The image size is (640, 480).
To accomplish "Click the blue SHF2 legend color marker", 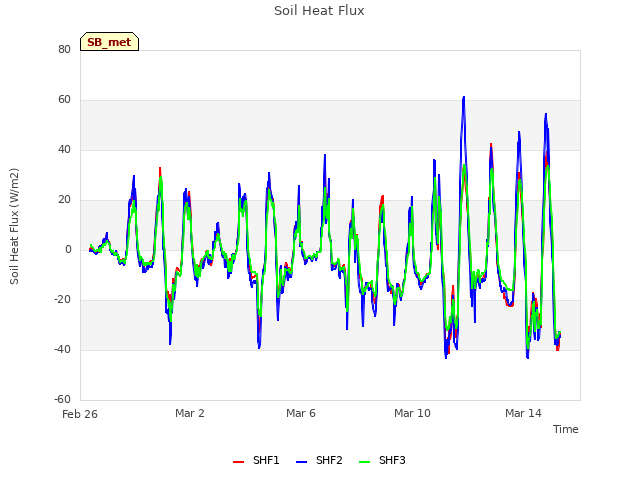I will (302, 462).
